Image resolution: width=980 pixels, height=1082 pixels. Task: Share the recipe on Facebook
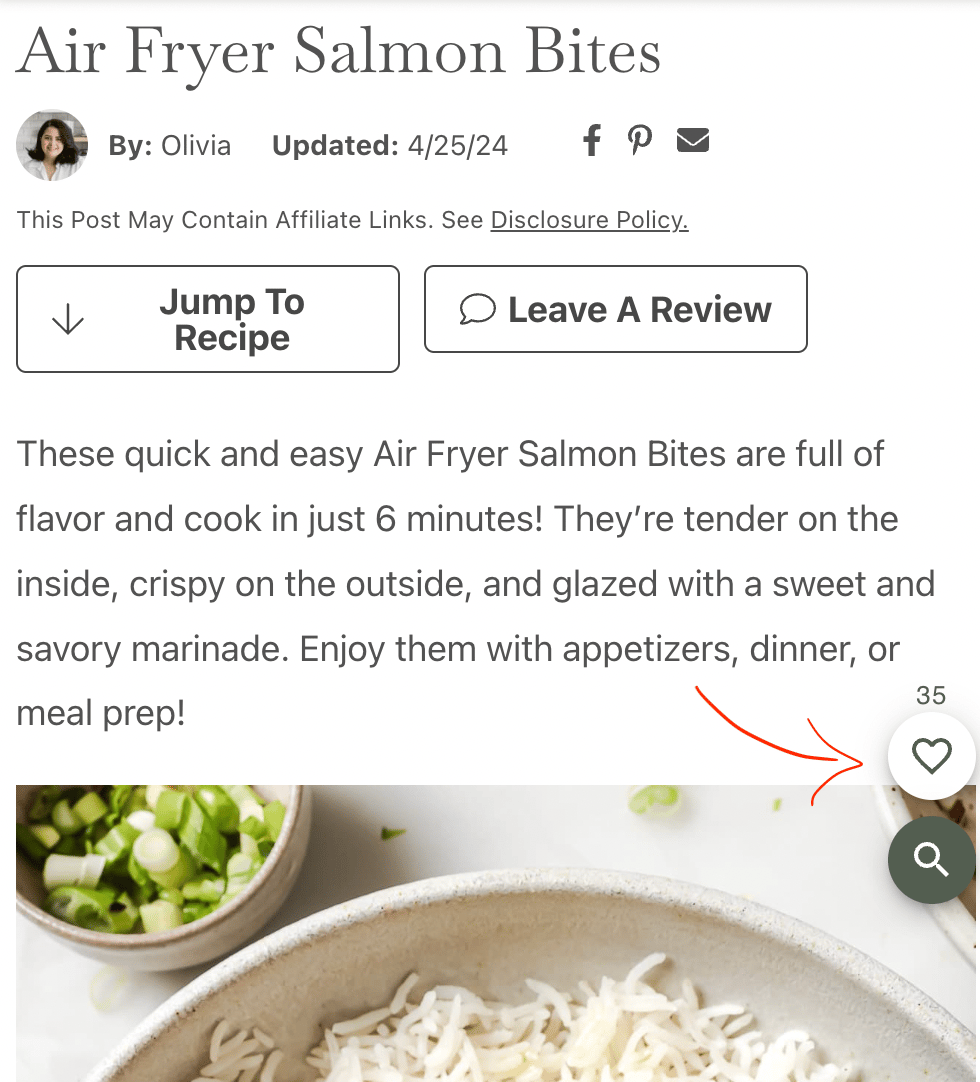tap(591, 141)
